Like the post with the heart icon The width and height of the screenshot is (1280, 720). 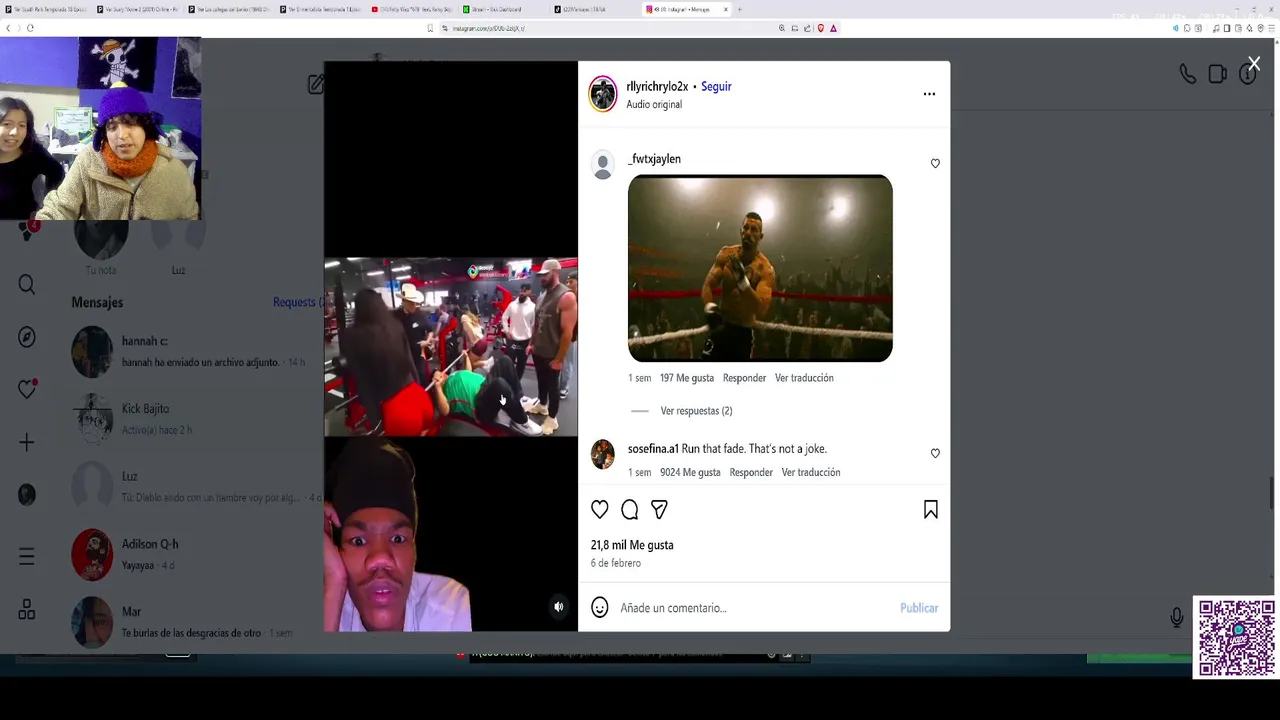tap(600, 510)
